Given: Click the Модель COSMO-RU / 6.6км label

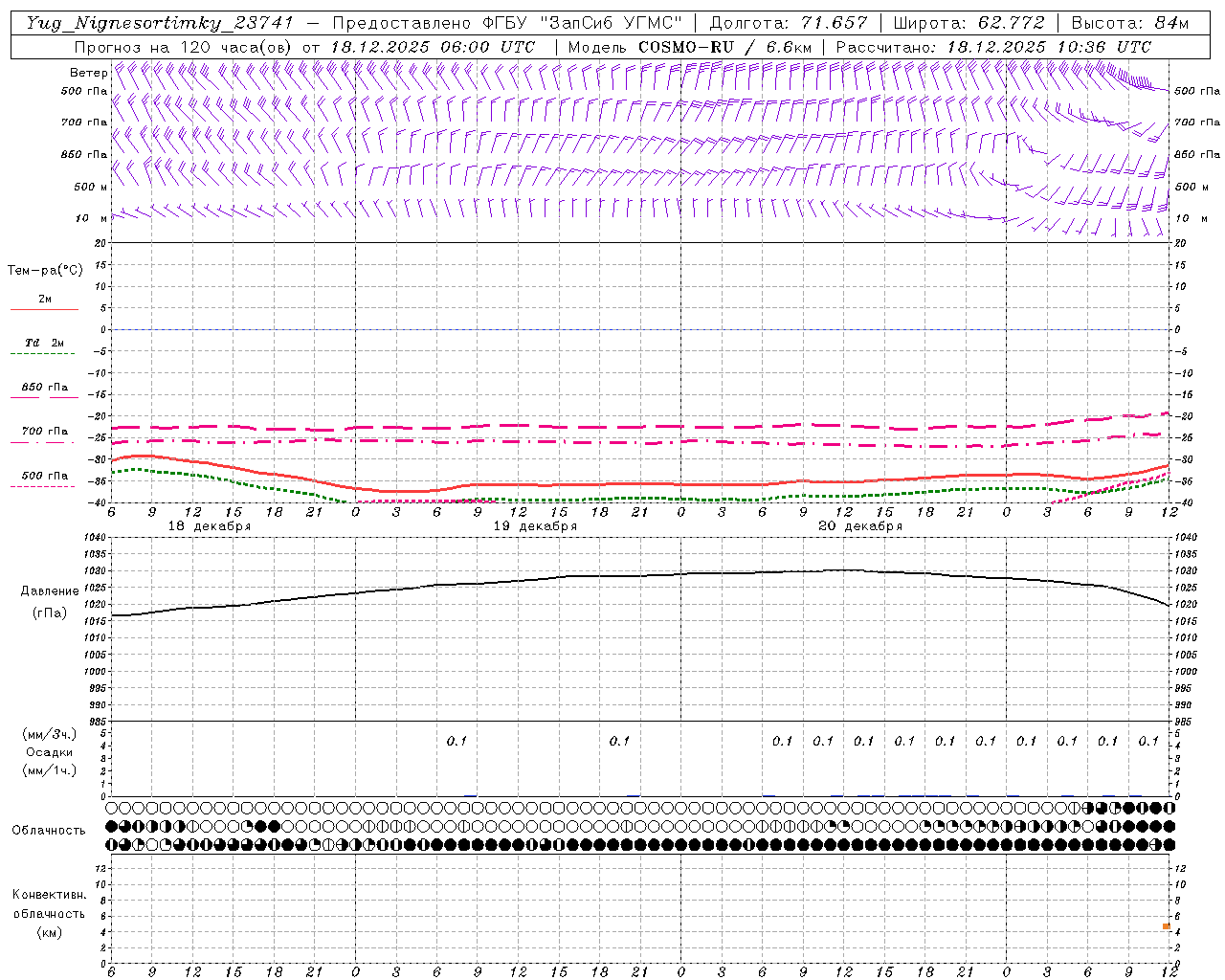Looking at the screenshot, I should pos(690,47).
